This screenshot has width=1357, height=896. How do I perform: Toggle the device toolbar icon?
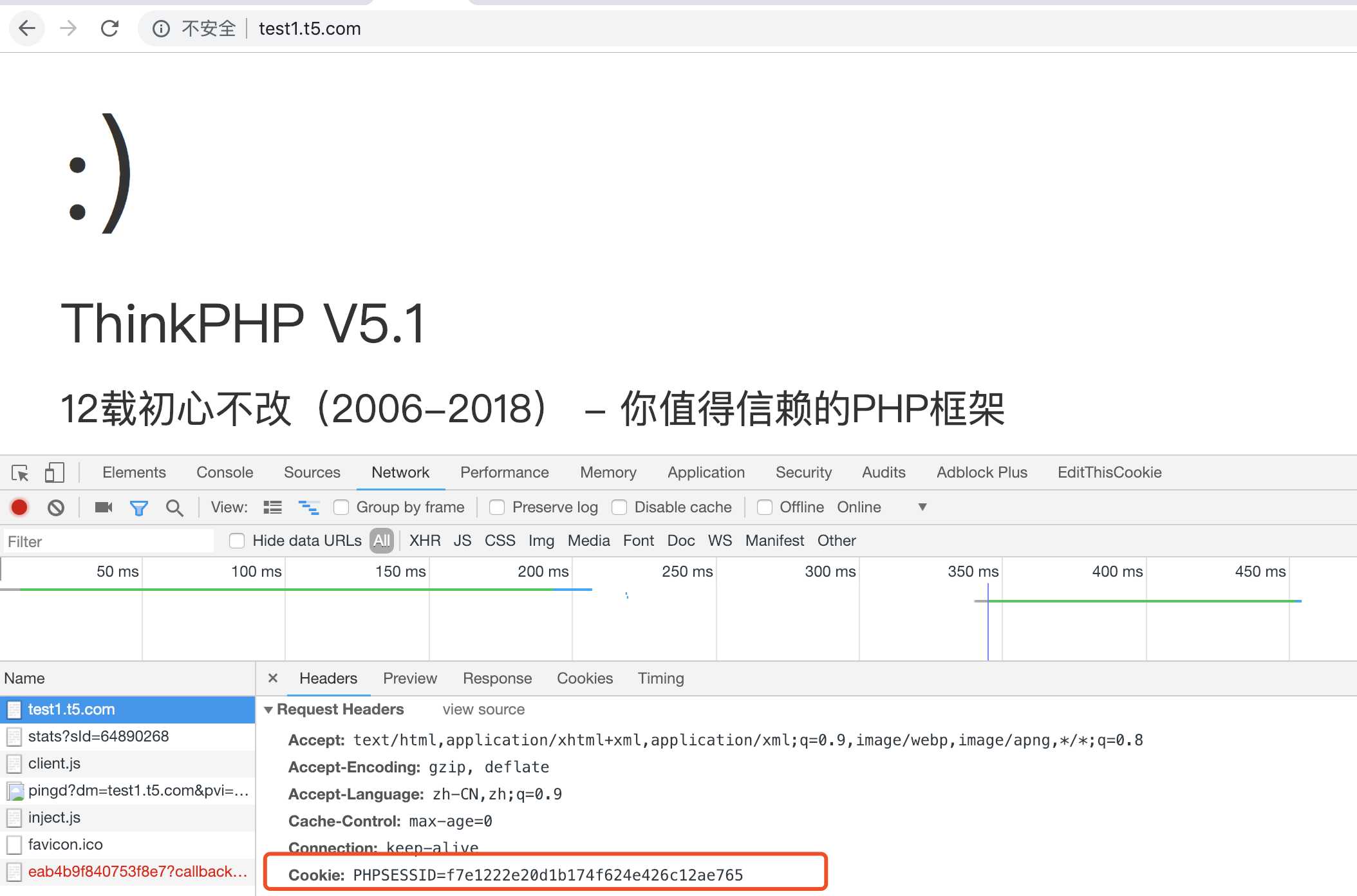pos(55,473)
